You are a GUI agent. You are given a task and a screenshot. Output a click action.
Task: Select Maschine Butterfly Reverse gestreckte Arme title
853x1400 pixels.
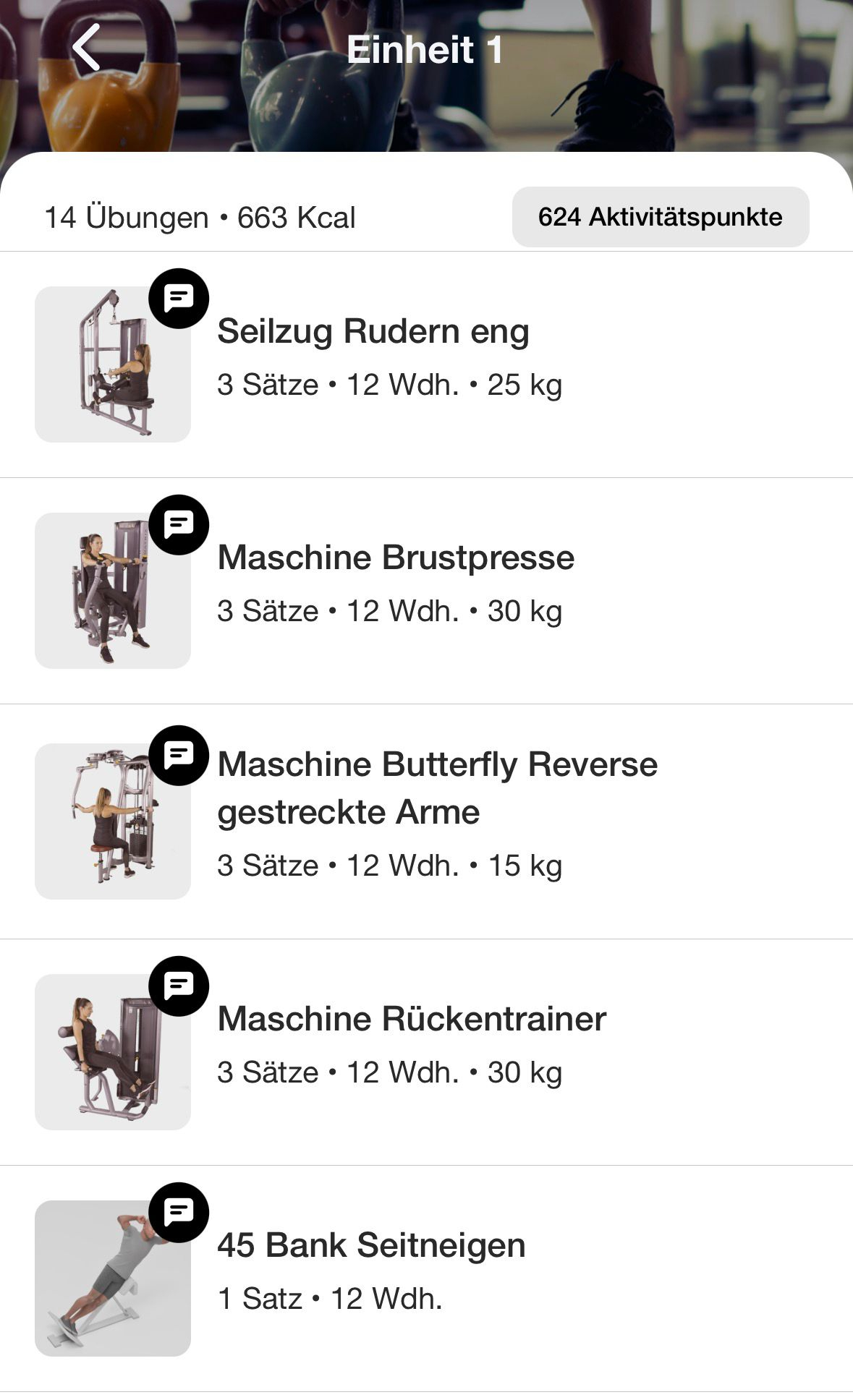[x=437, y=787]
